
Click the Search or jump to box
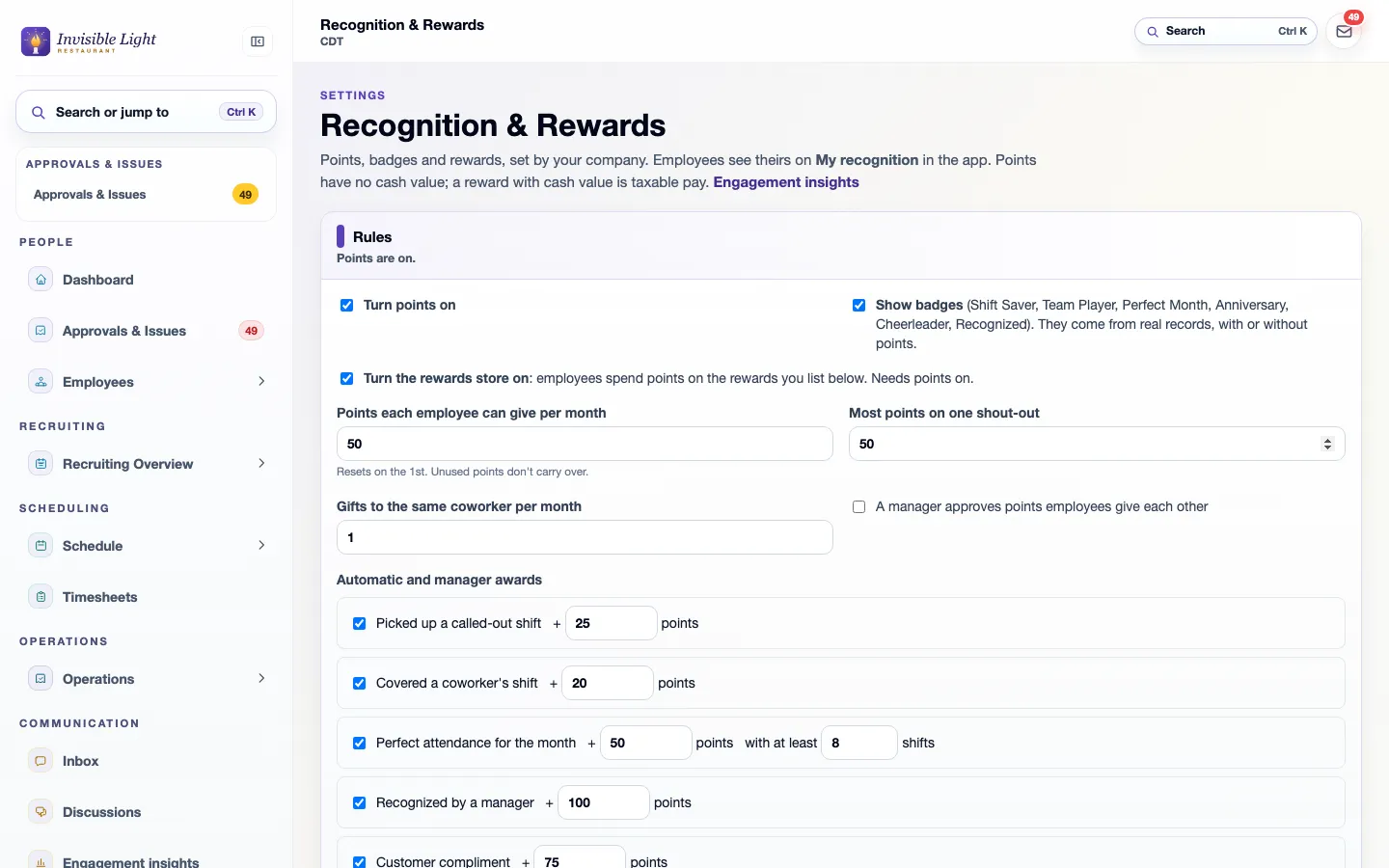pyautogui.click(x=146, y=113)
